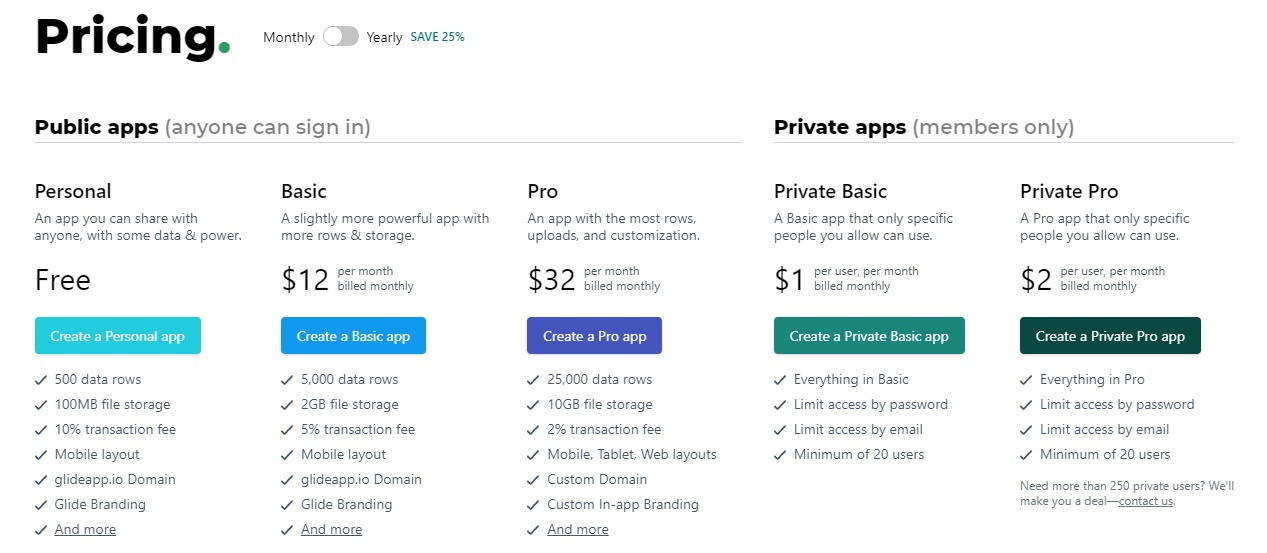Click the checkmark next to 10% transaction fee

(x=41, y=430)
